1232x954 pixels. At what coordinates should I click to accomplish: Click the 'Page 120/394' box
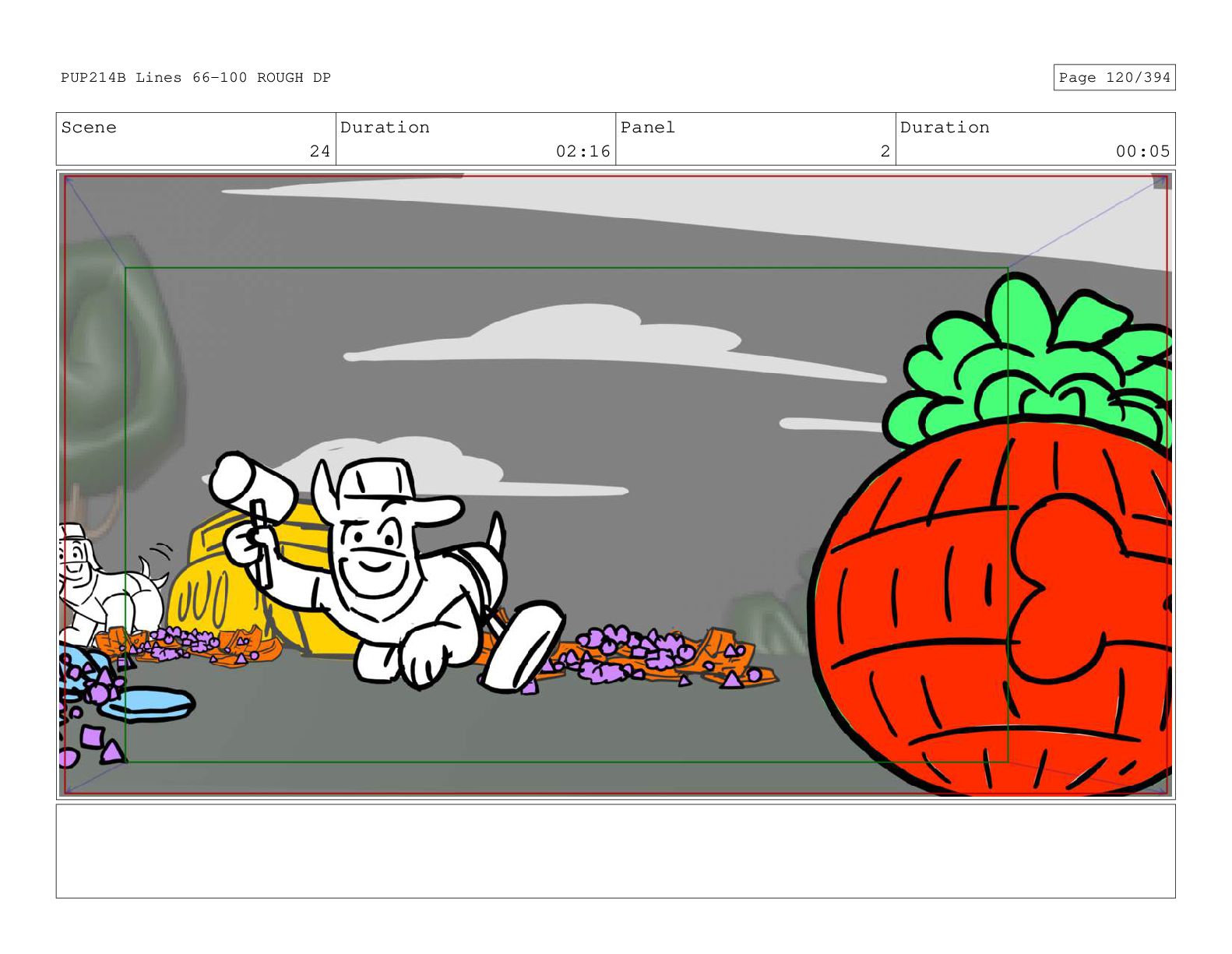(x=1114, y=78)
